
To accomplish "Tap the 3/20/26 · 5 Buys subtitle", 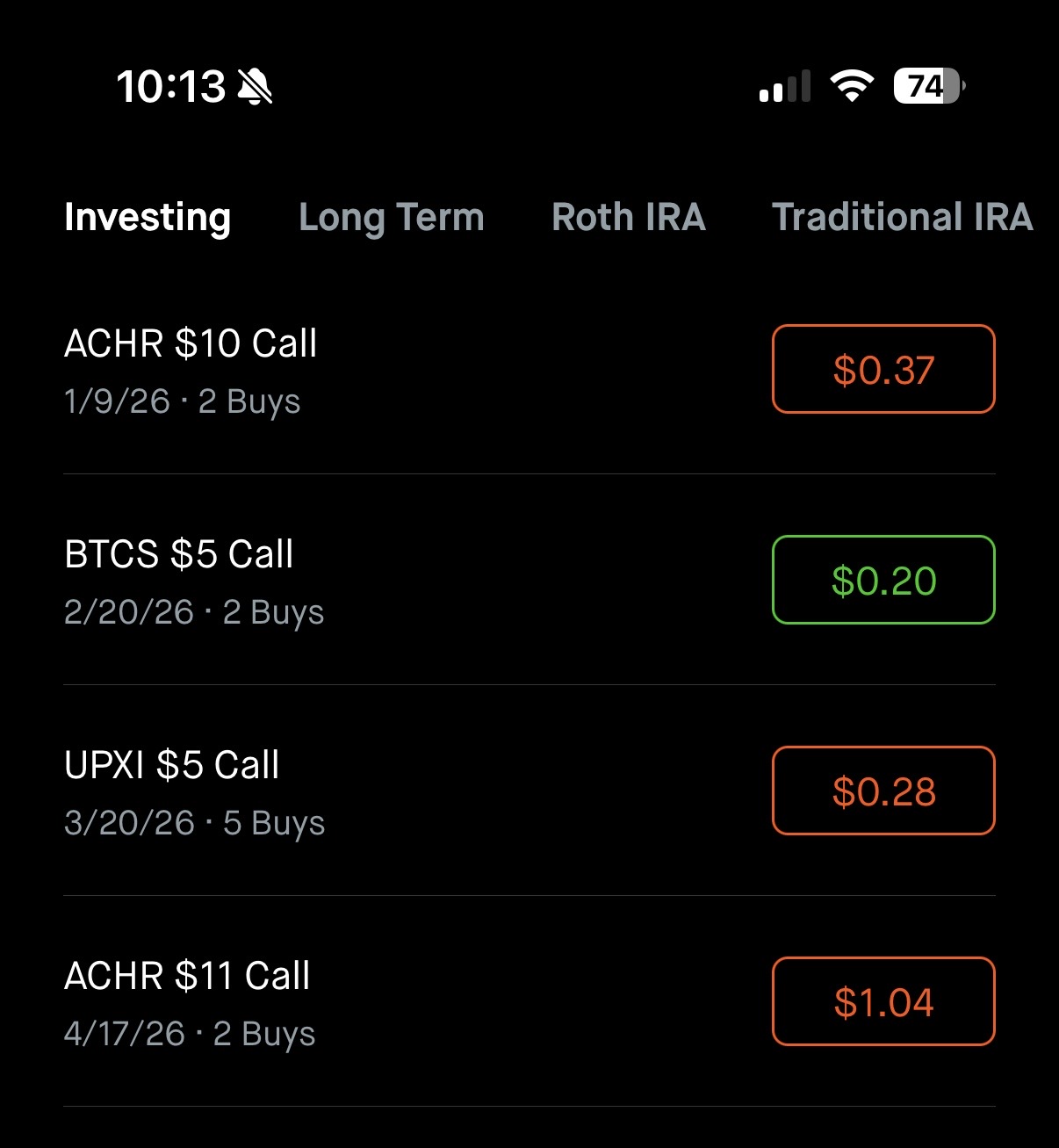I will coord(195,823).
